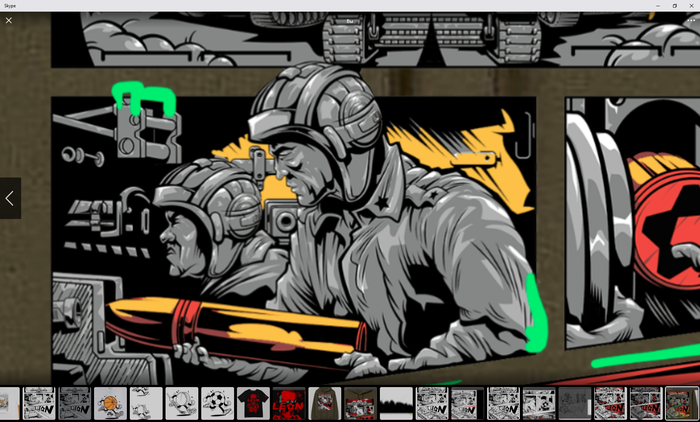Open the black and white gradient thumbnail
Screen dimensions: 700x422
[396, 403]
